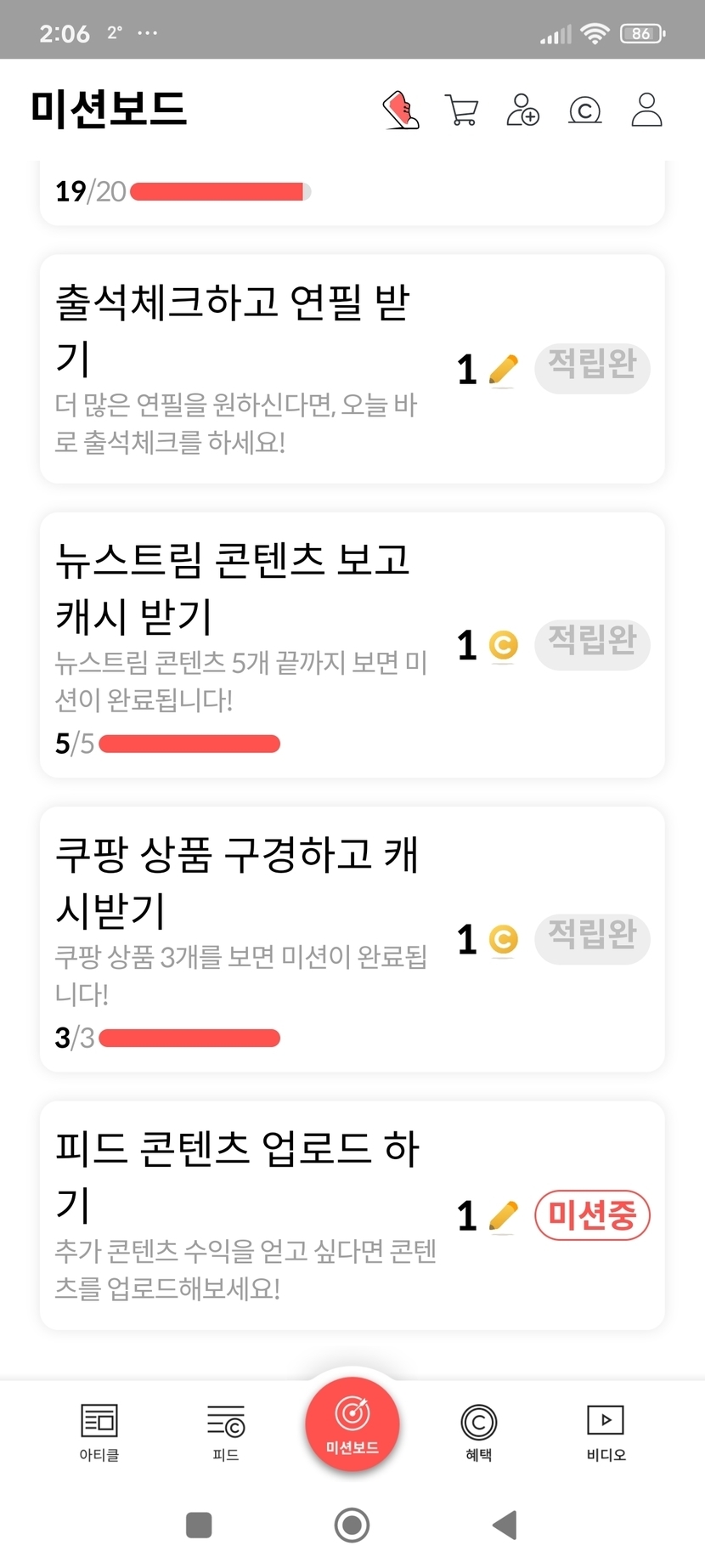Open the cash coin icon in header
Screen dimensions: 705x1568
[x=584, y=110]
